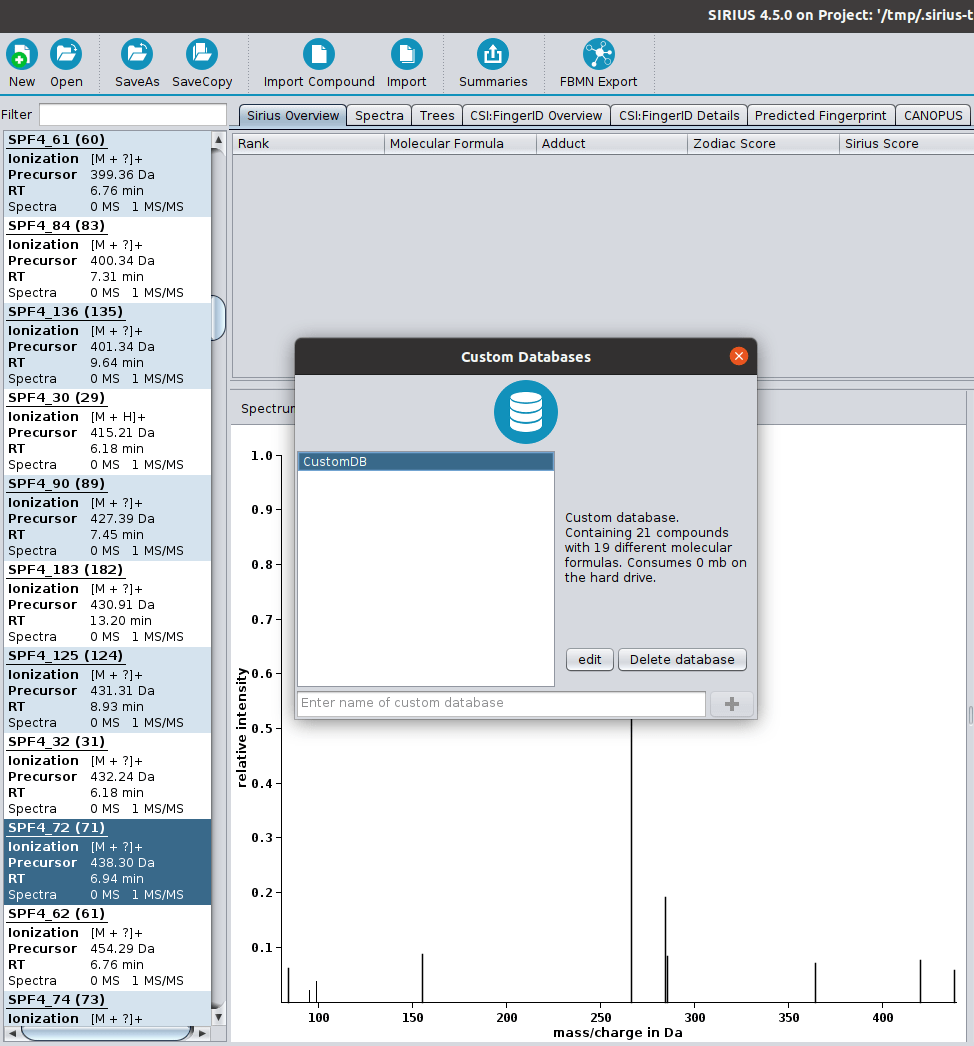Open a project with the Open icon
The width and height of the screenshot is (974, 1046).
click(66, 55)
